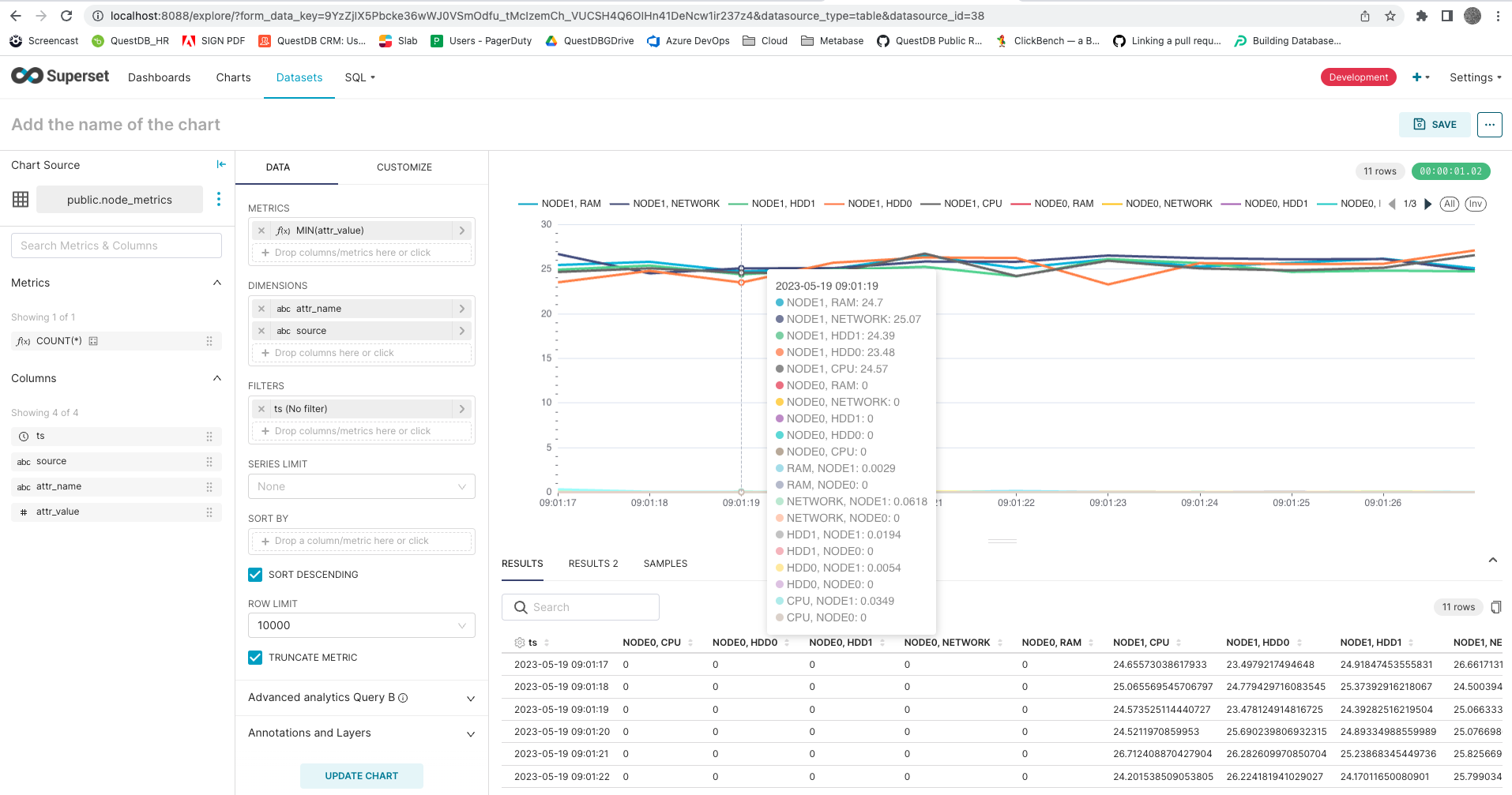This screenshot has height=795, width=1512.
Task: Select all legend series with All button
Action: click(x=1449, y=204)
